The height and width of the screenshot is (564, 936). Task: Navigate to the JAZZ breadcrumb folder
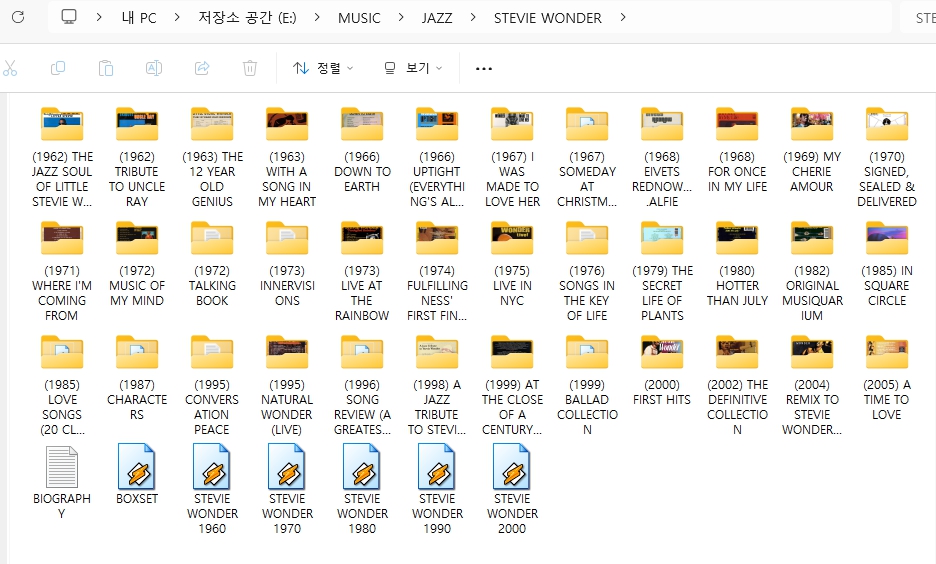point(437,18)
